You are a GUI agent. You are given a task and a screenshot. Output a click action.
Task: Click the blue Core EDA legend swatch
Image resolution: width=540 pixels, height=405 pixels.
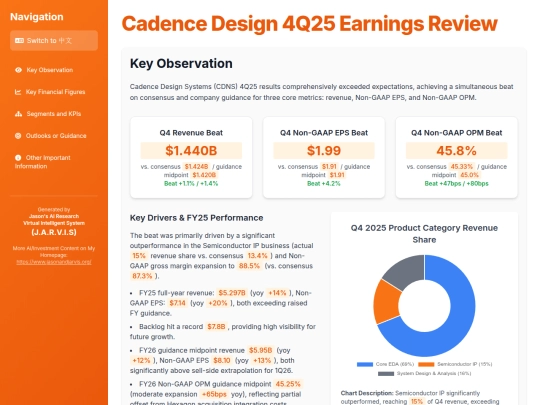(x=365, y=364)
